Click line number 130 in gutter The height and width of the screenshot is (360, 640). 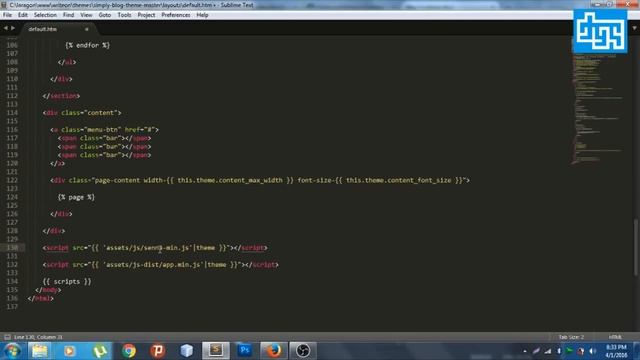pos(12,247)
